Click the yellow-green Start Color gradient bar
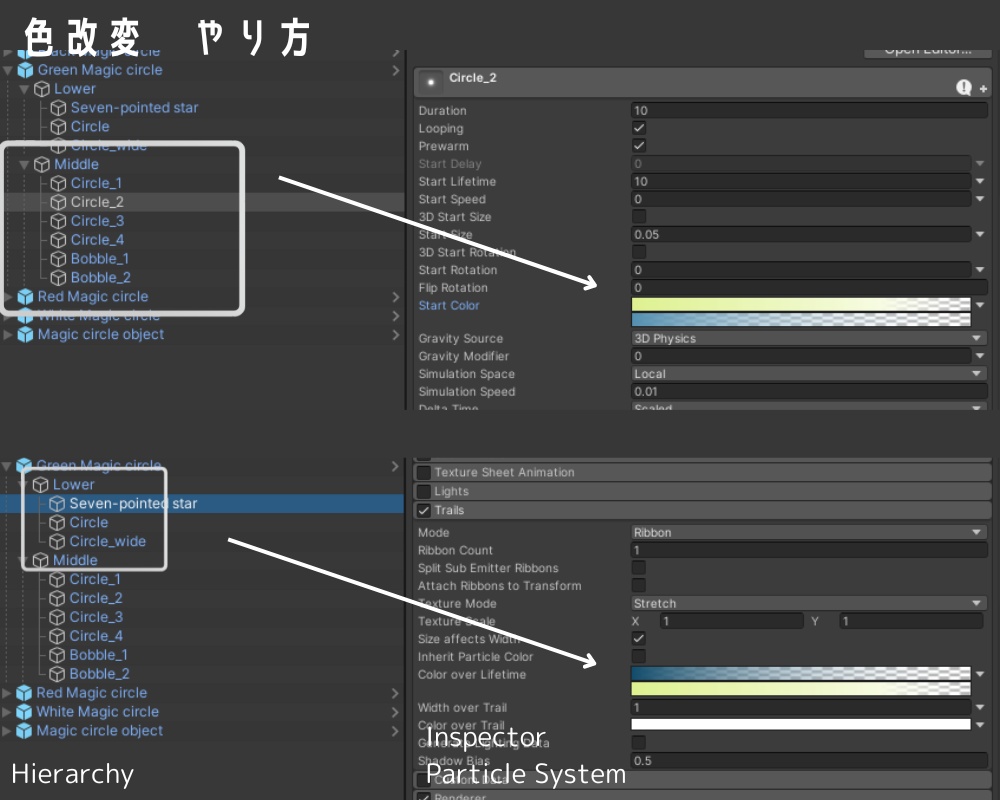Viewport: 1000px width, 800px height. [801, 304]
